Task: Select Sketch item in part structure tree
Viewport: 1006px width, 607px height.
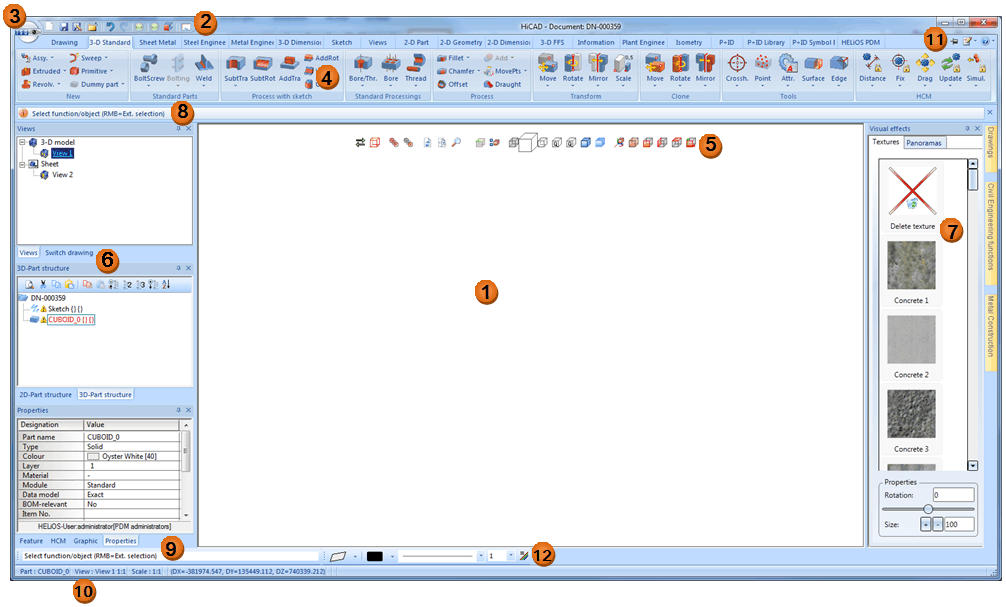Action: 65,309
